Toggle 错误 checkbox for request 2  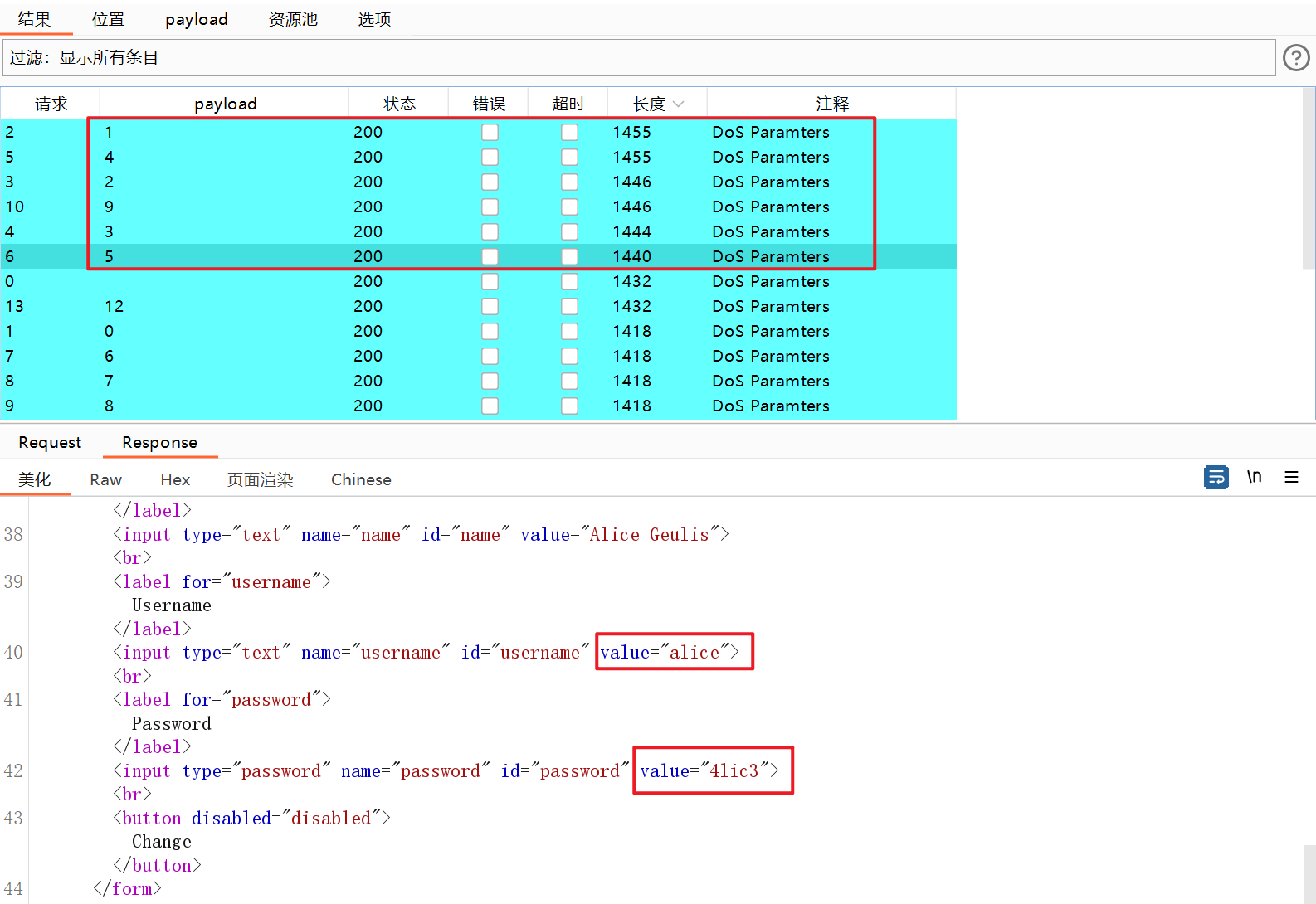point(490,132)
